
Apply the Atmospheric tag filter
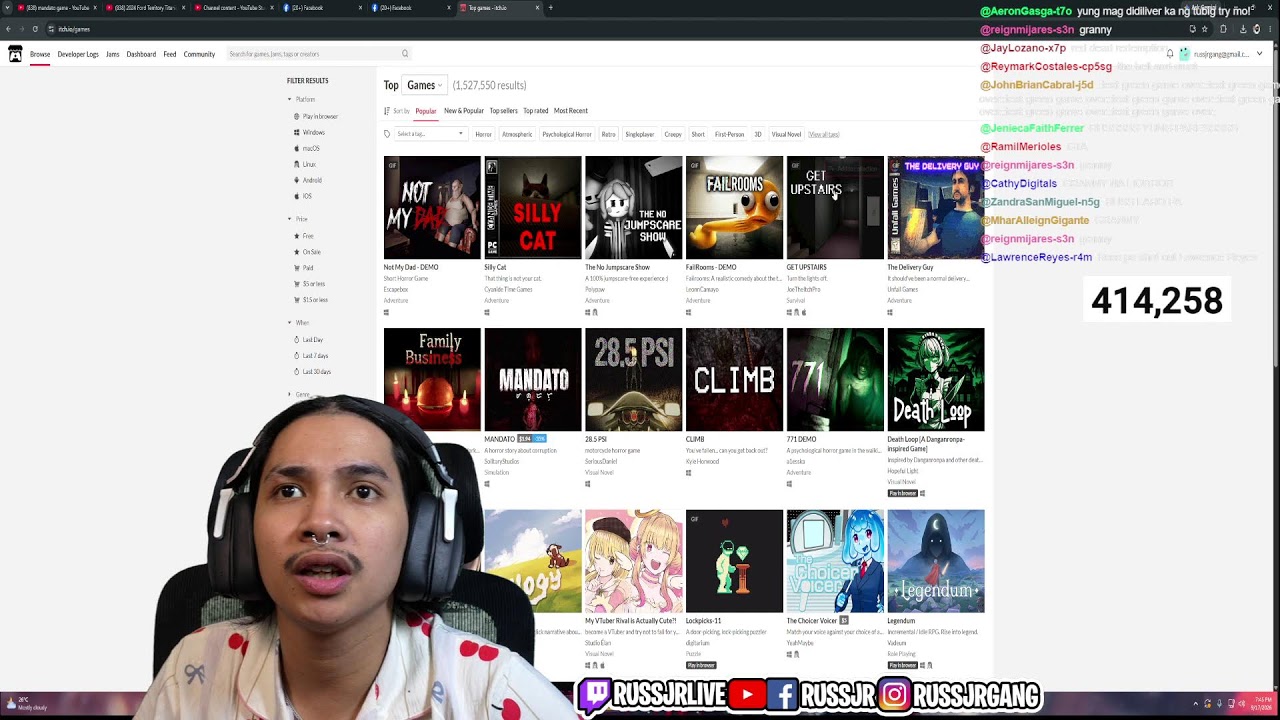click(517, 134)
